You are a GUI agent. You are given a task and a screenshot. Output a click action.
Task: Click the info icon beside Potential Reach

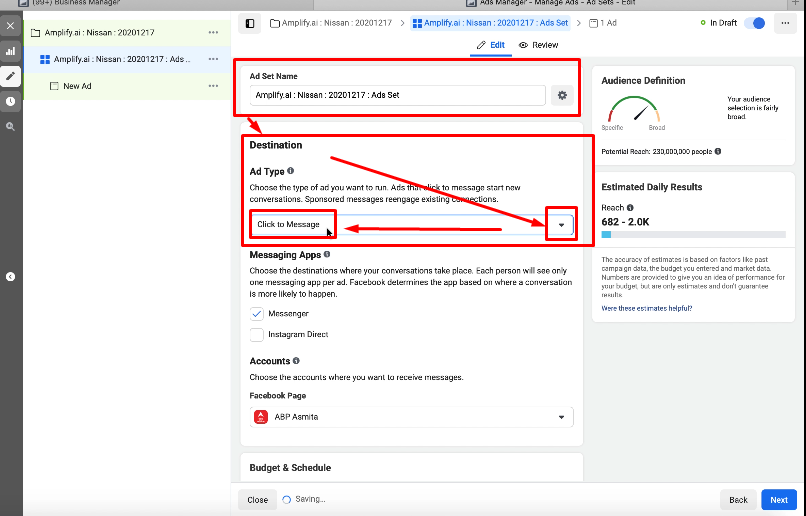(718, 151)
